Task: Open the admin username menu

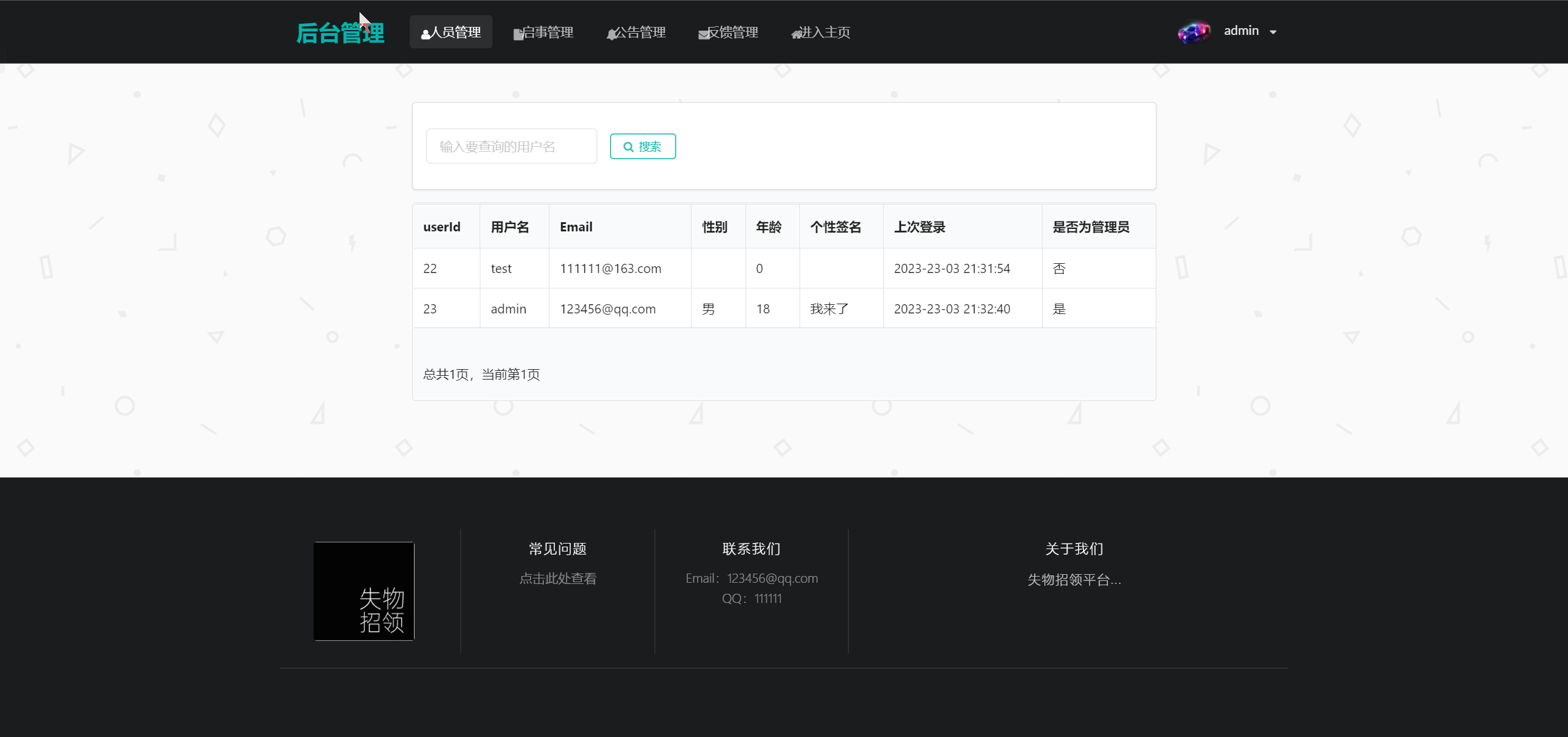Action: point(1241,31)
